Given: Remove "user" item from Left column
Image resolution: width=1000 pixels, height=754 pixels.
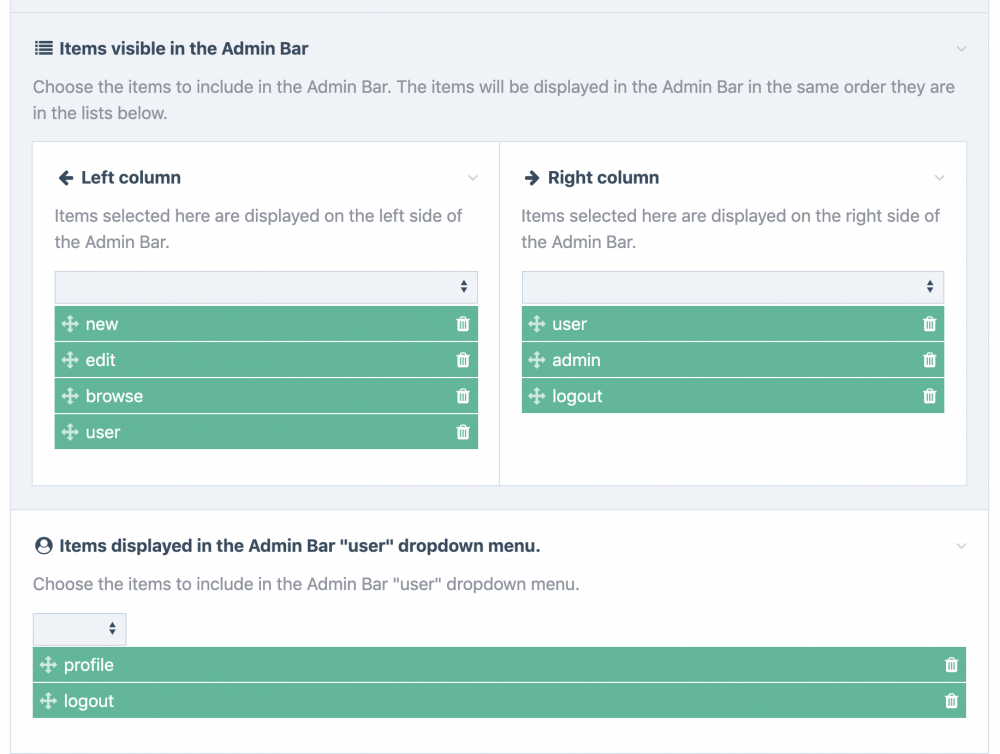Looking at the screenshot, I should click(463, 432).
